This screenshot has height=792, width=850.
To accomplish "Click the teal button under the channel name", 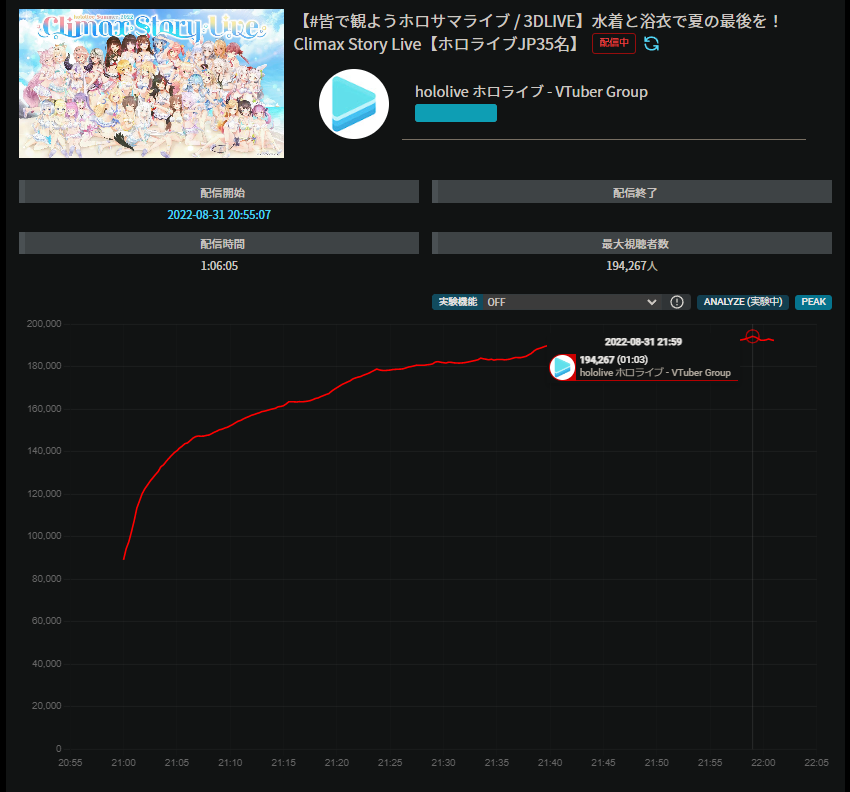I will 456,113.
